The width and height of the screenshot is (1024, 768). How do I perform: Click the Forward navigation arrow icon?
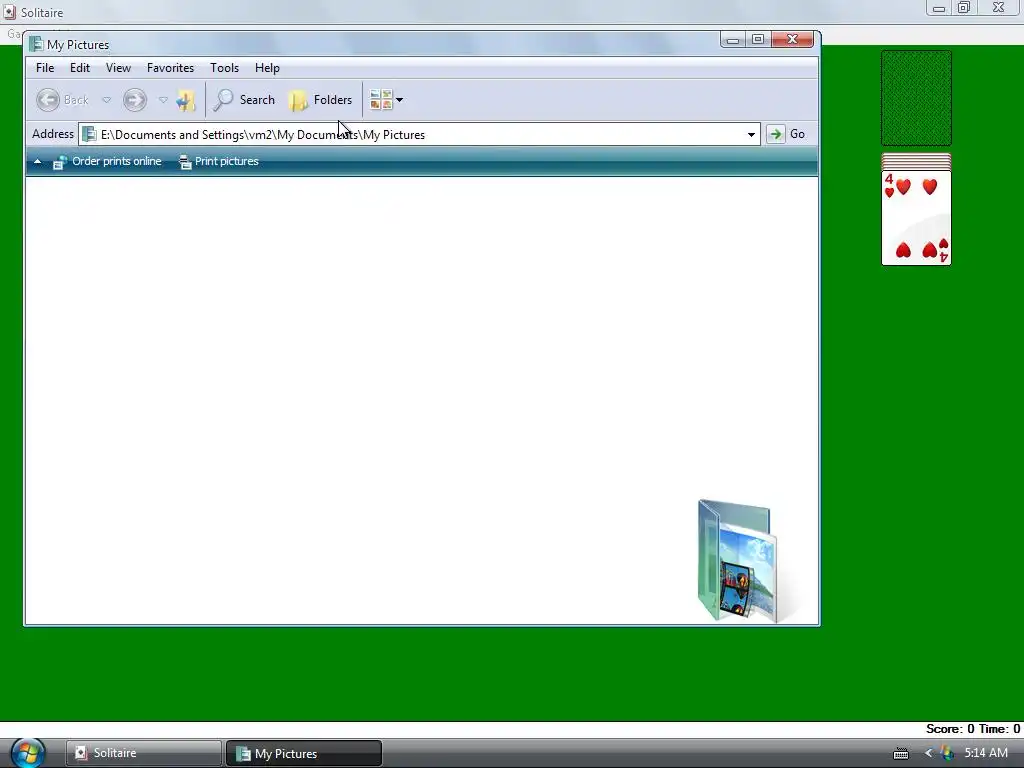[135, 100]
